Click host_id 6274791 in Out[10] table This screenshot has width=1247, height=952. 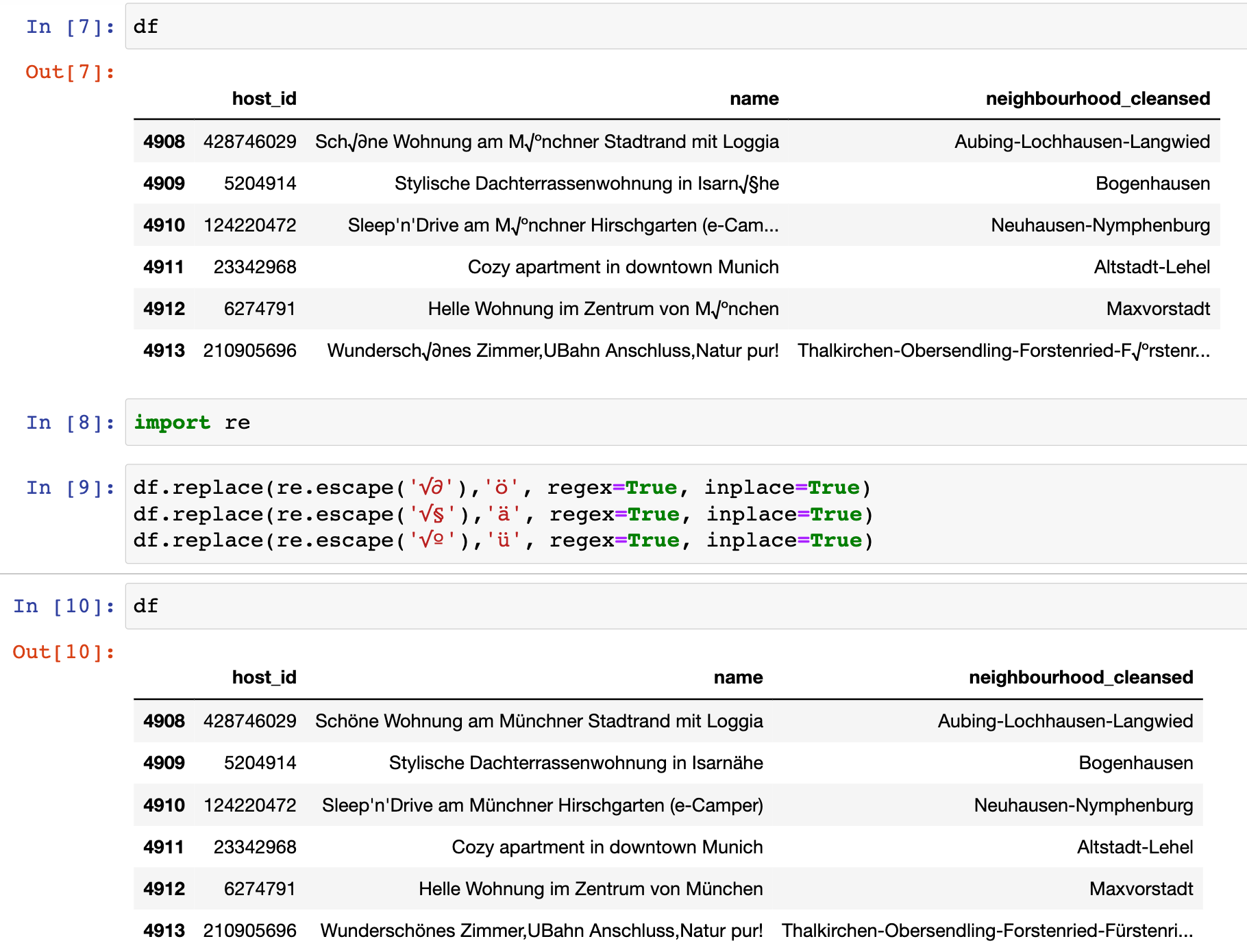tap(260, 889)
